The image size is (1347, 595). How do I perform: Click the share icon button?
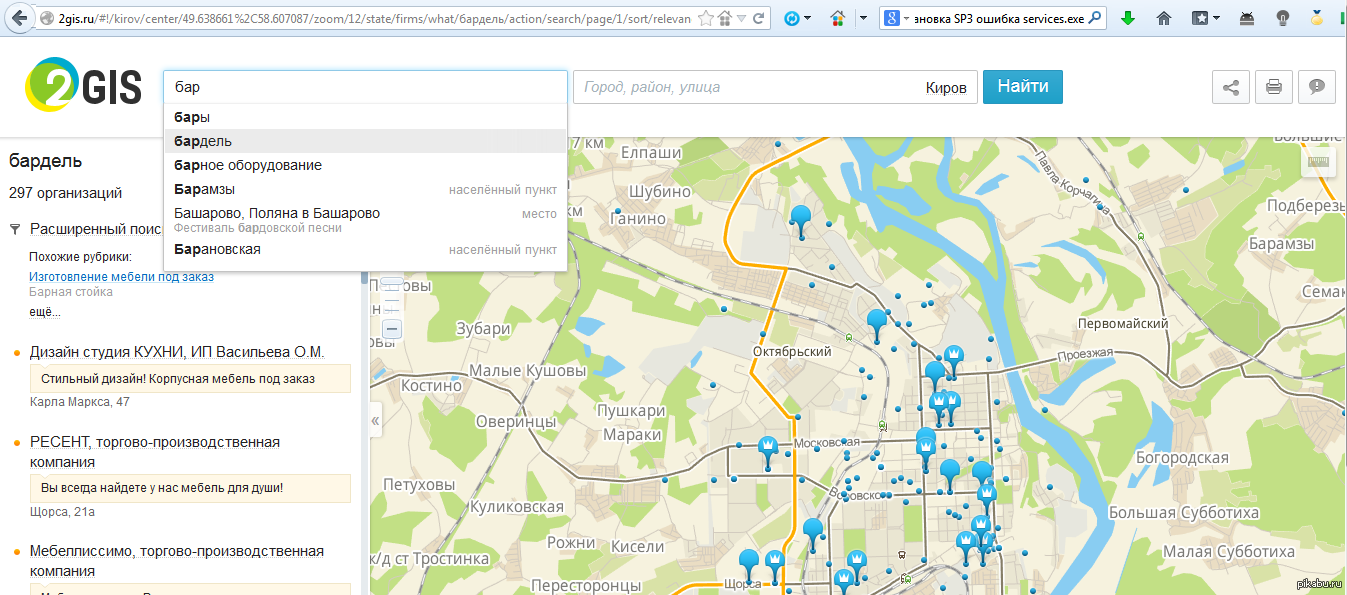1231,87
